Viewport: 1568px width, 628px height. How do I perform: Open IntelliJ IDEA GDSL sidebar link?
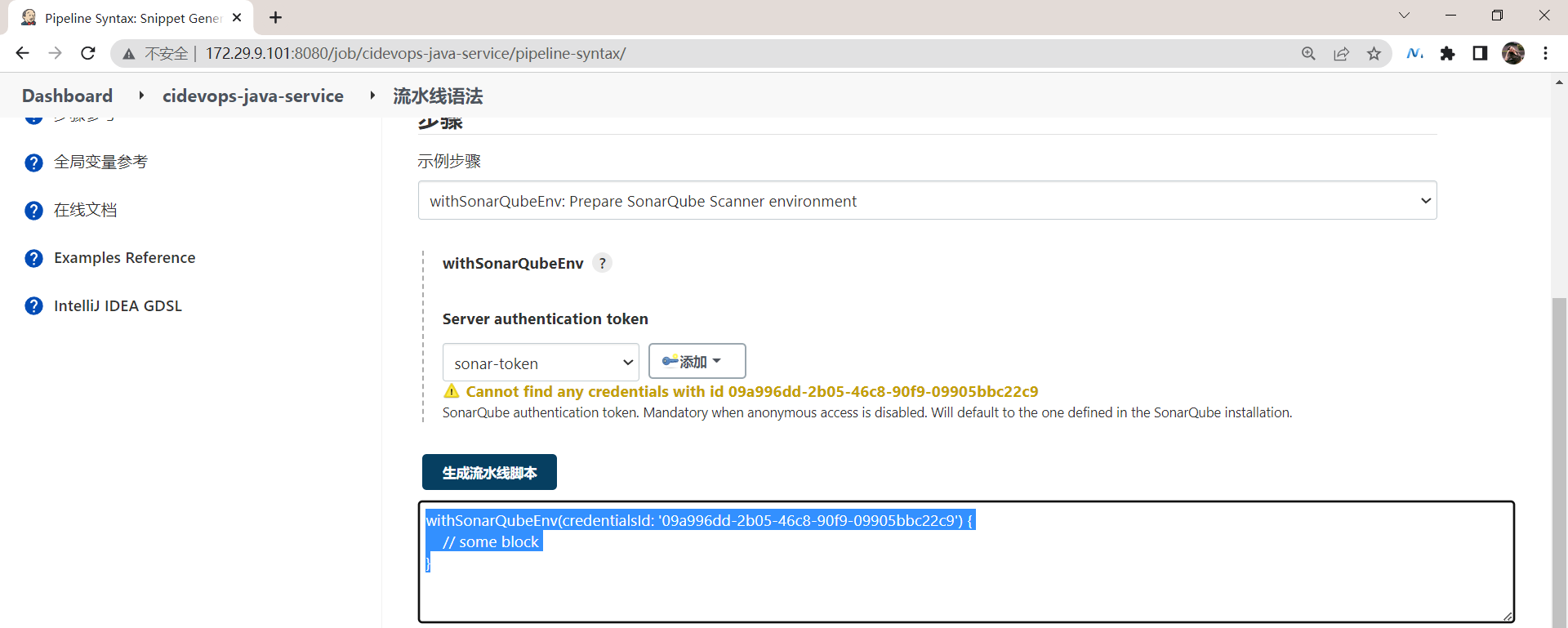click(118, 305)
